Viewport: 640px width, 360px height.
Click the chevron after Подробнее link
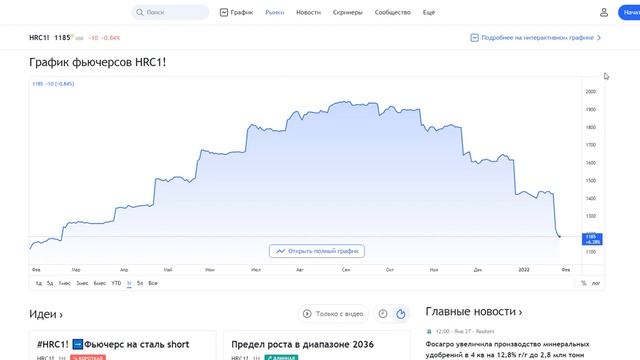[599, 38]
